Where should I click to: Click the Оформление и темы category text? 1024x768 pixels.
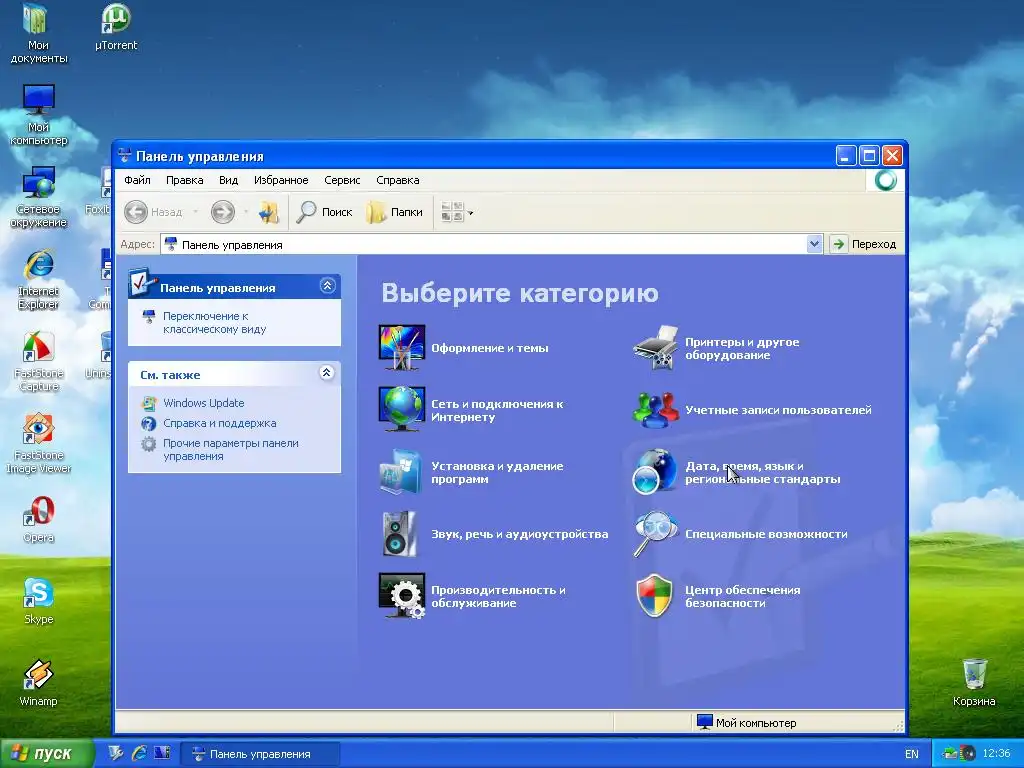[490, 348]
